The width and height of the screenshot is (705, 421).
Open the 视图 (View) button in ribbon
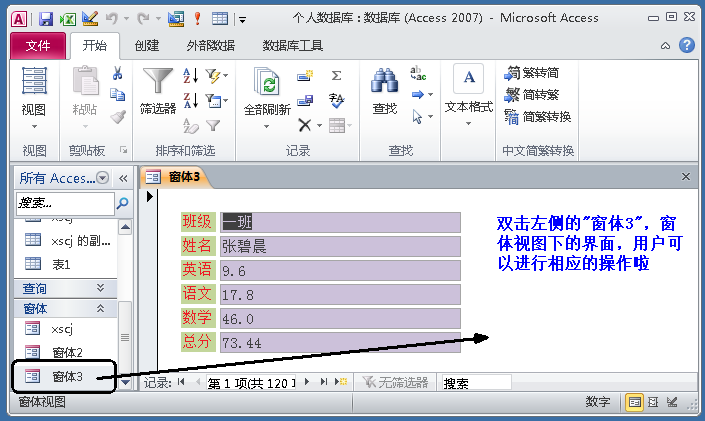(x=34, y=99)
